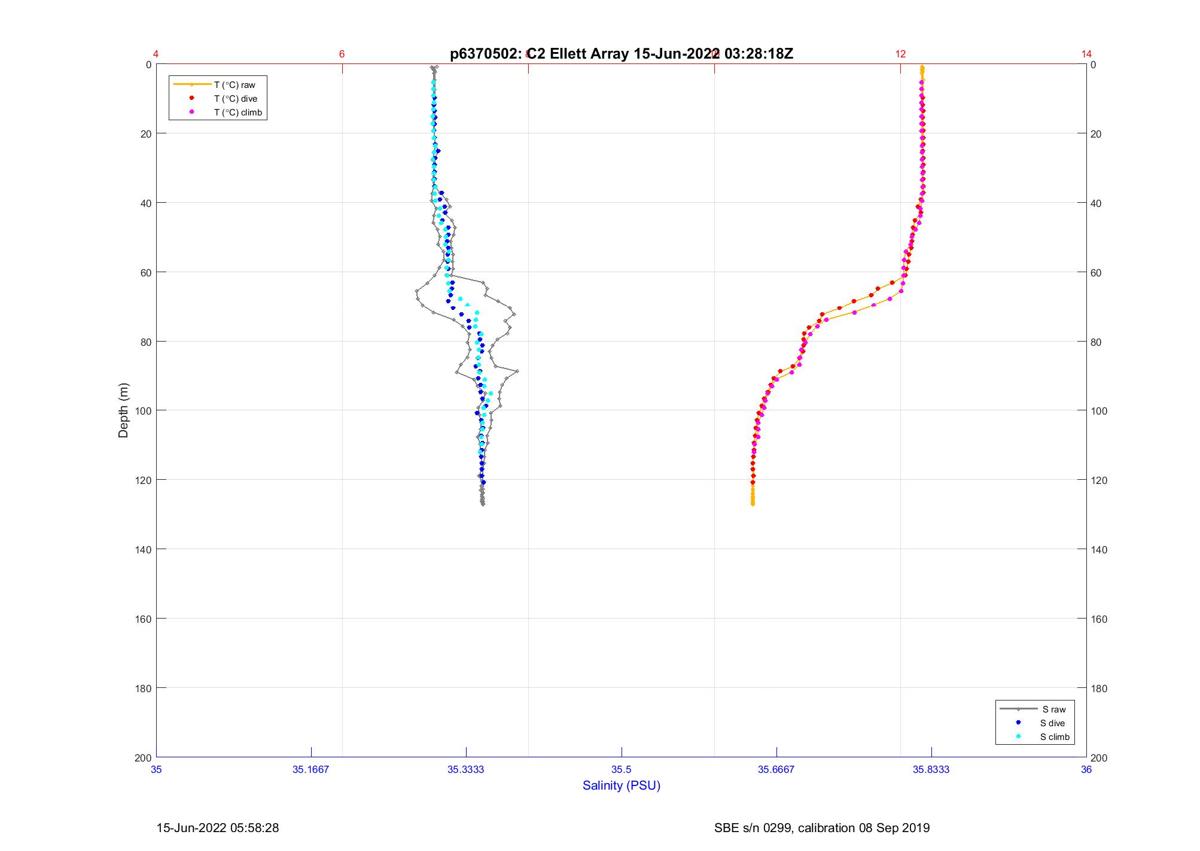Click the salinity tick label 35.1667
The width and height of the screenshot is (1200, 851).
pos(311,770)
